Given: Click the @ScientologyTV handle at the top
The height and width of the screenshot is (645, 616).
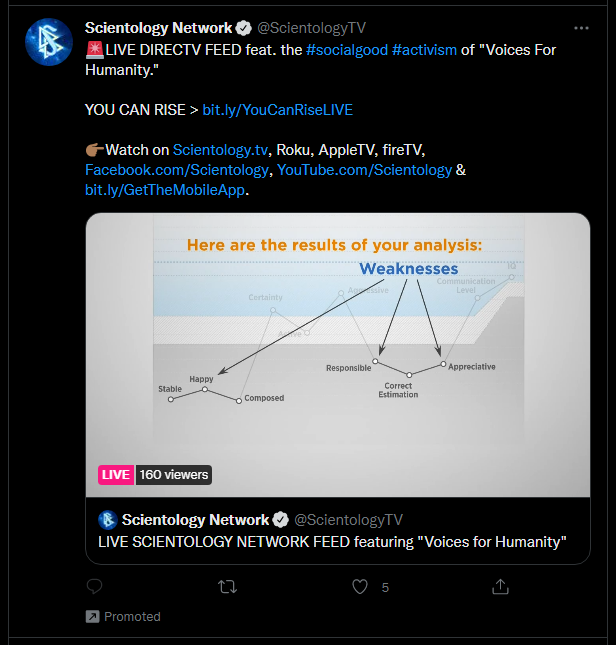Looking at the screenshot, I should [x=311, y=28].
